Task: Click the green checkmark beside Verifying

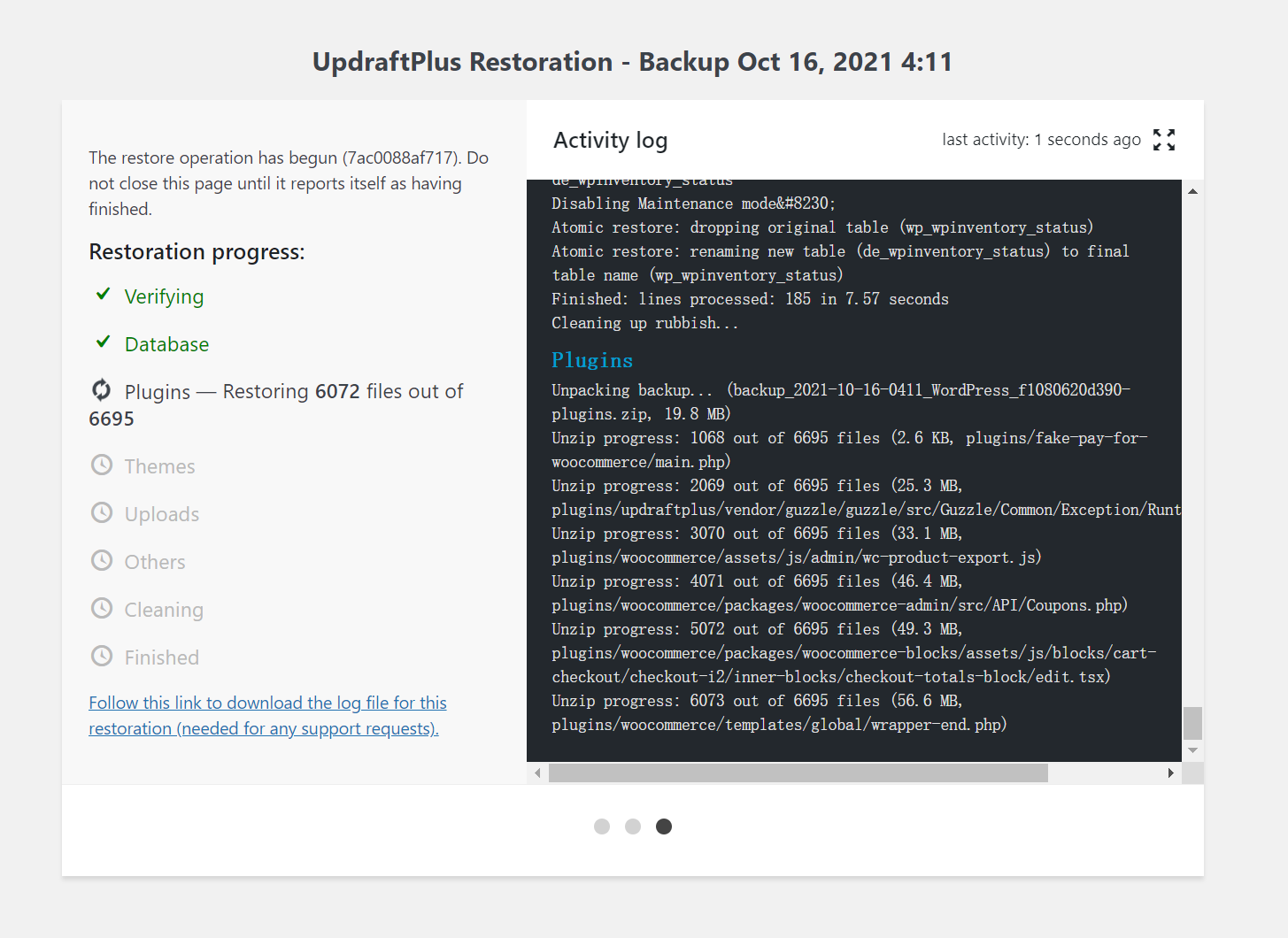Action: pyautogui.click(x=104, y=294)
